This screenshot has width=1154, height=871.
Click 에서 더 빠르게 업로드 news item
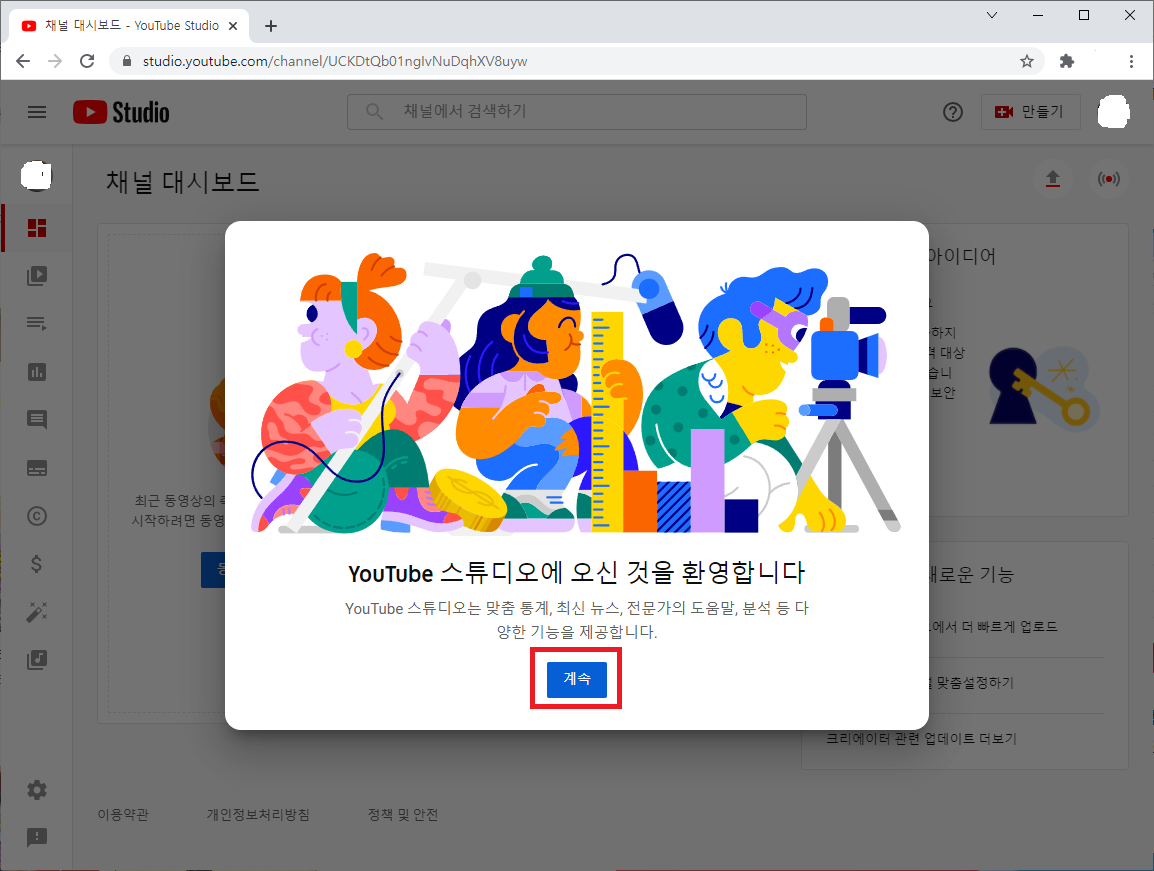pyautogui.click(x=994, y=627)
